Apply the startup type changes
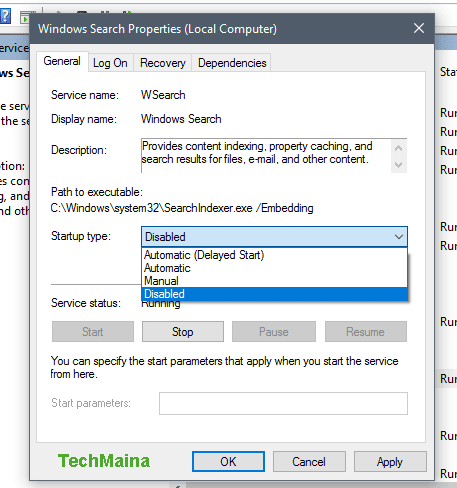 click(390, 462)
